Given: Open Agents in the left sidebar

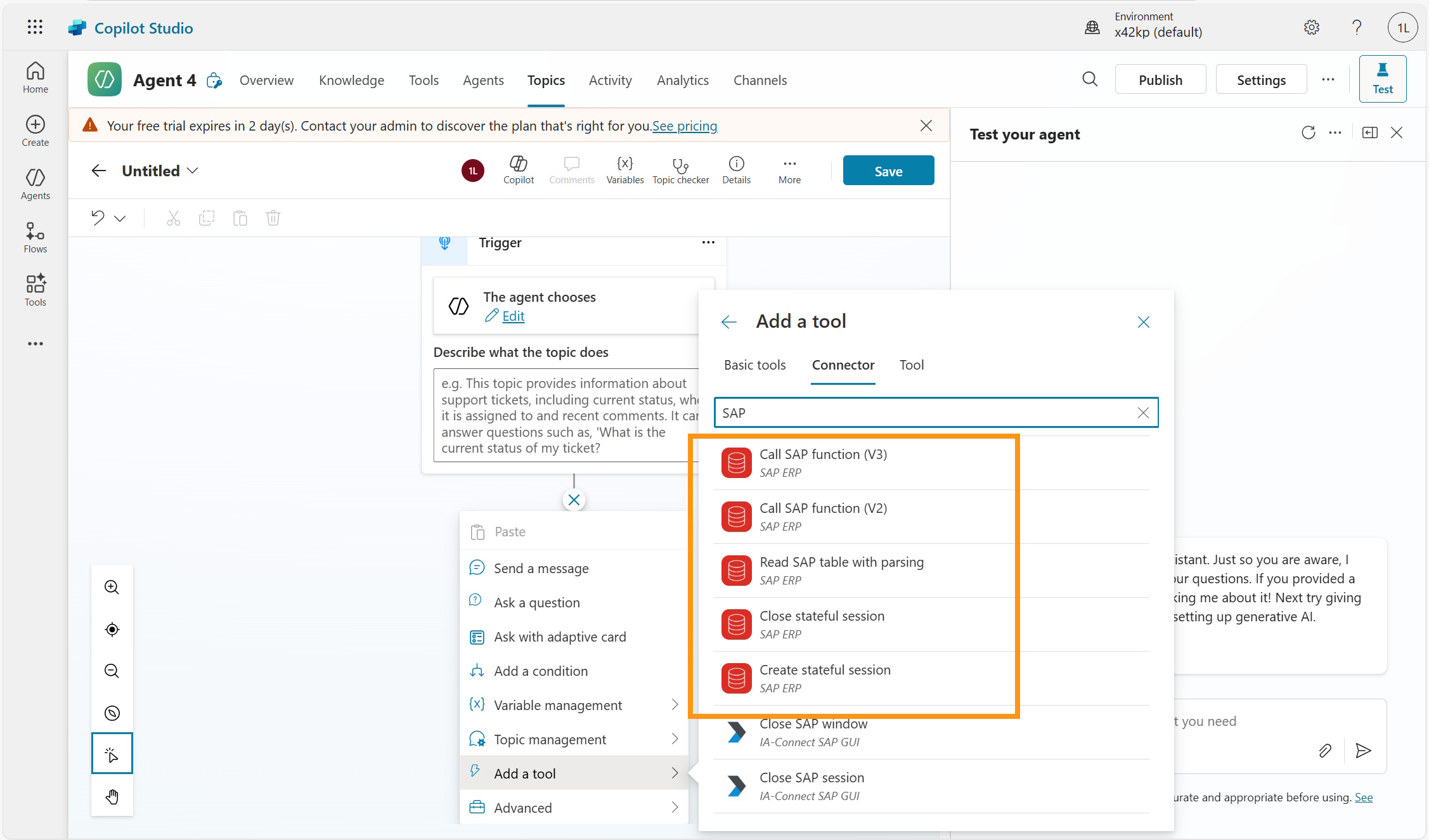Looking at the screenshot, I should coord(36,184).
